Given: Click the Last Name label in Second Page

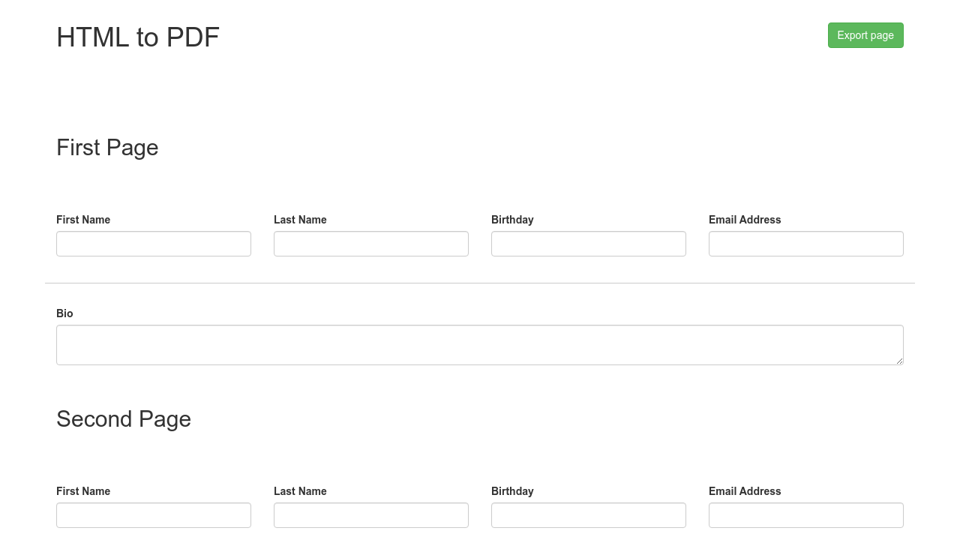Looking at the screenshot, I should coord(300,491).
